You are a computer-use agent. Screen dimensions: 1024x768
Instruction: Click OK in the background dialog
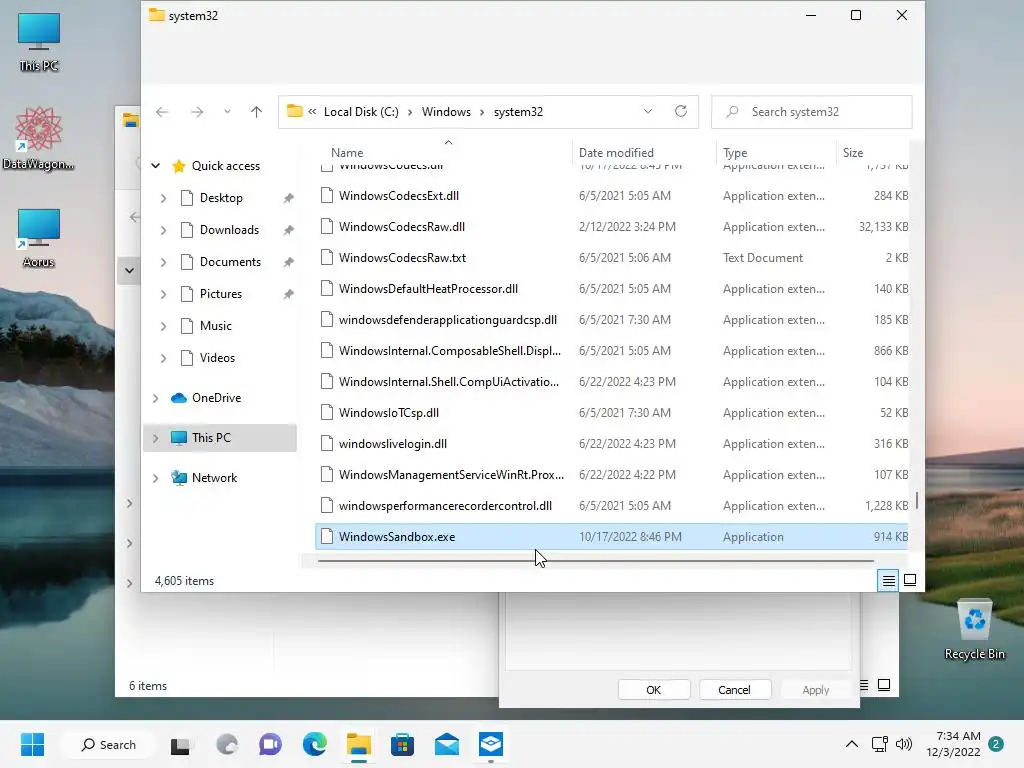point(654,690)
